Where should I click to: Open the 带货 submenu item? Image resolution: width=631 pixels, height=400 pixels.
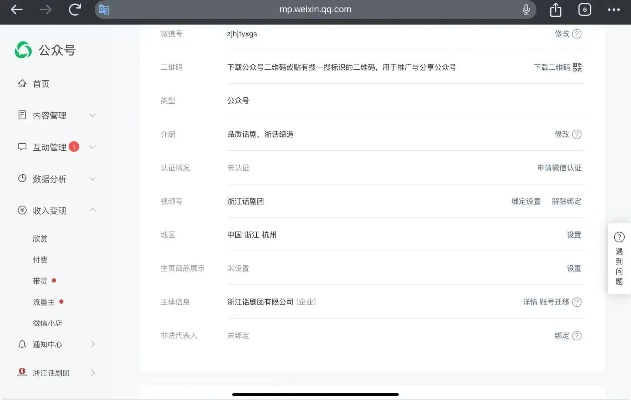pyautogui.click(x=40, y=280)
